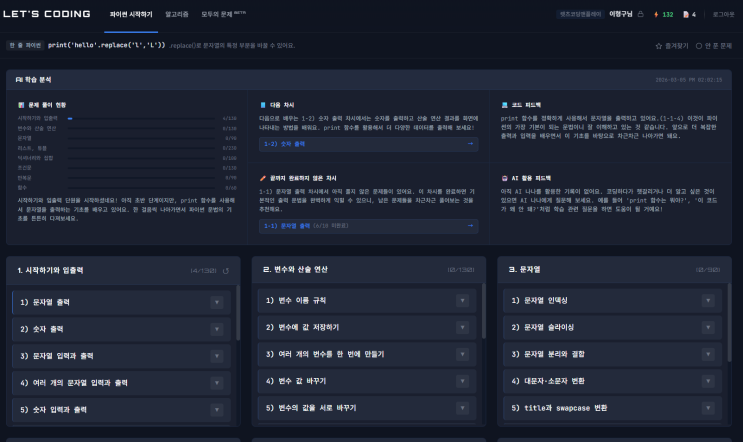Click the 다음 차시 blue book icon
The width and height of the screenshot is (743, 442).
[263, 105]
